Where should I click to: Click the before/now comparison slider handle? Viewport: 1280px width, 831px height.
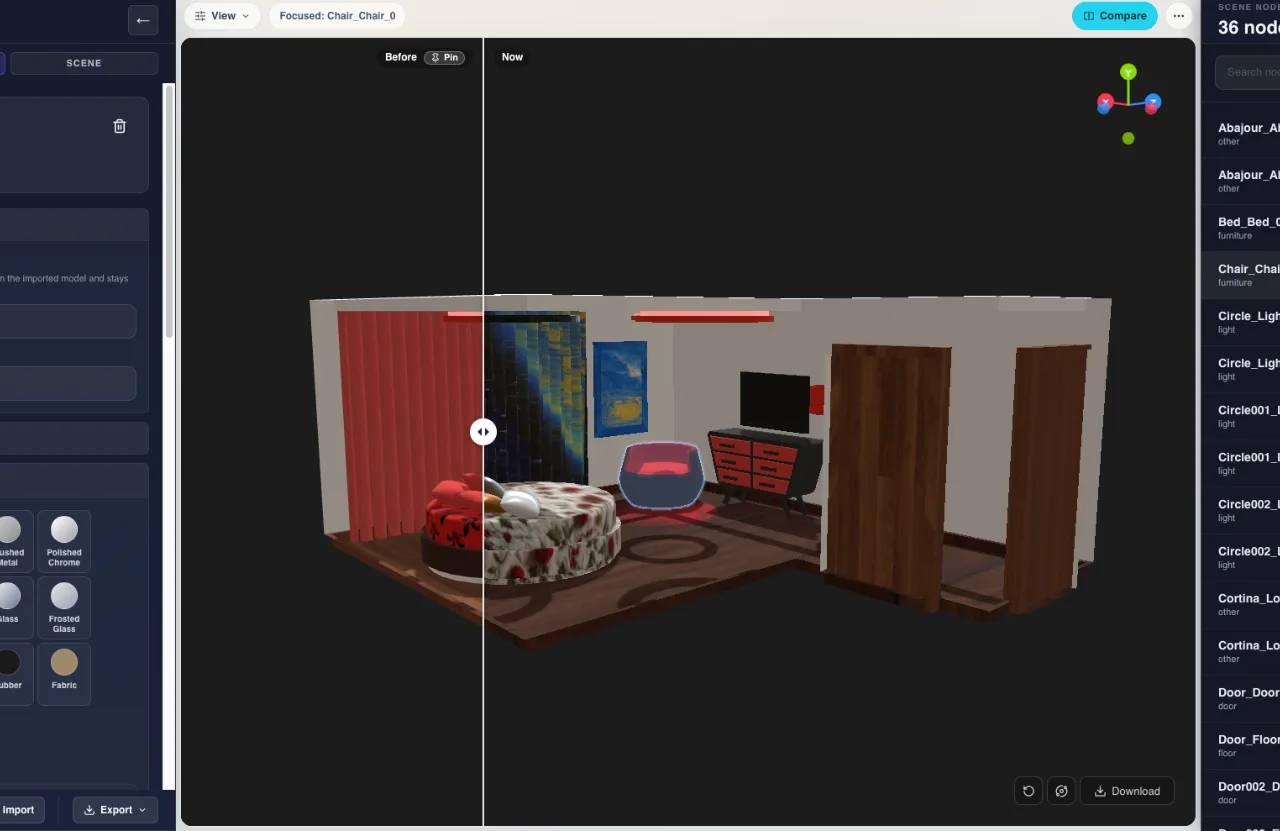click(483, 432)
